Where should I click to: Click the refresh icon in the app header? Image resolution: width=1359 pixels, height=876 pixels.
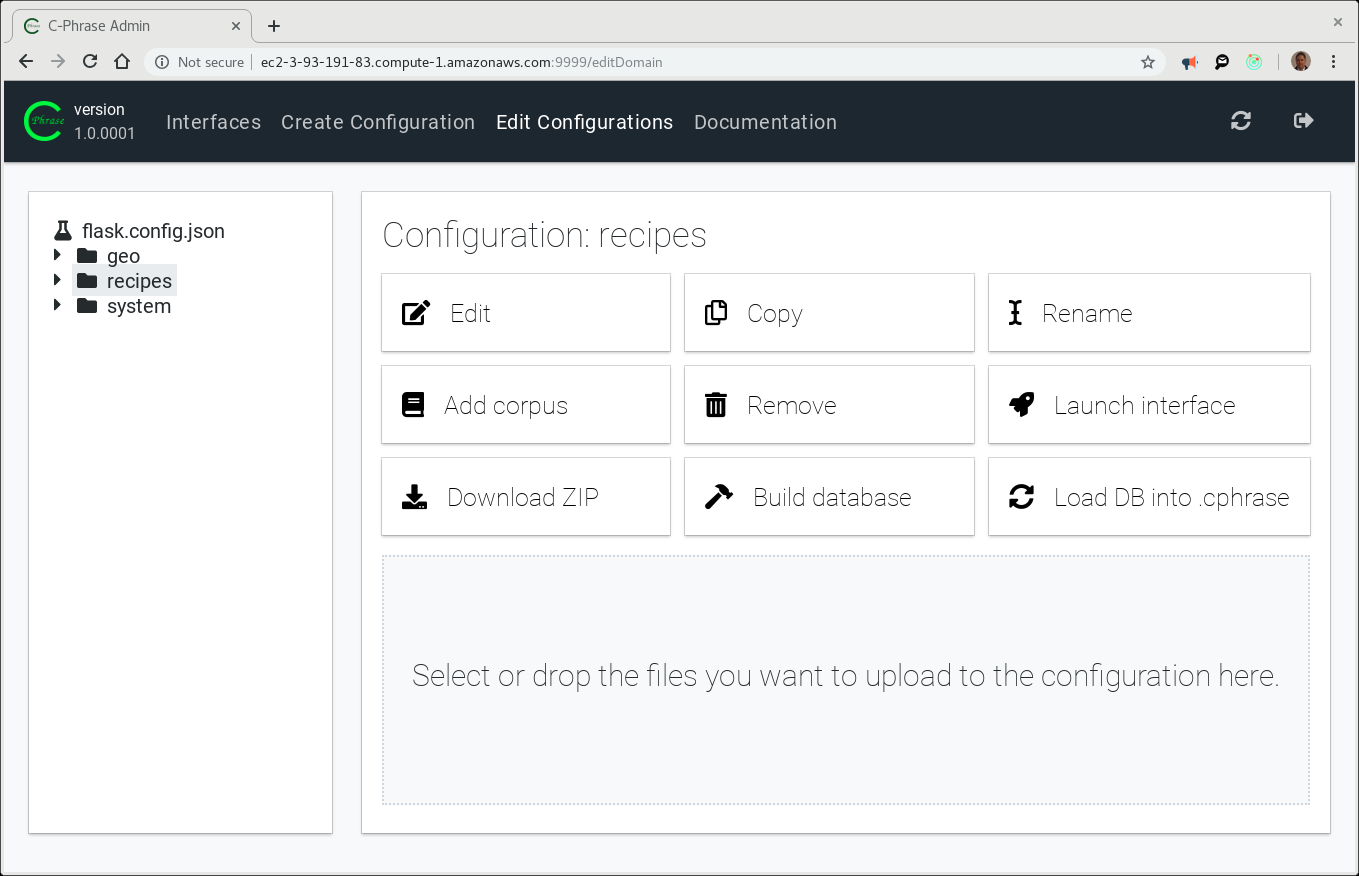1241,121
